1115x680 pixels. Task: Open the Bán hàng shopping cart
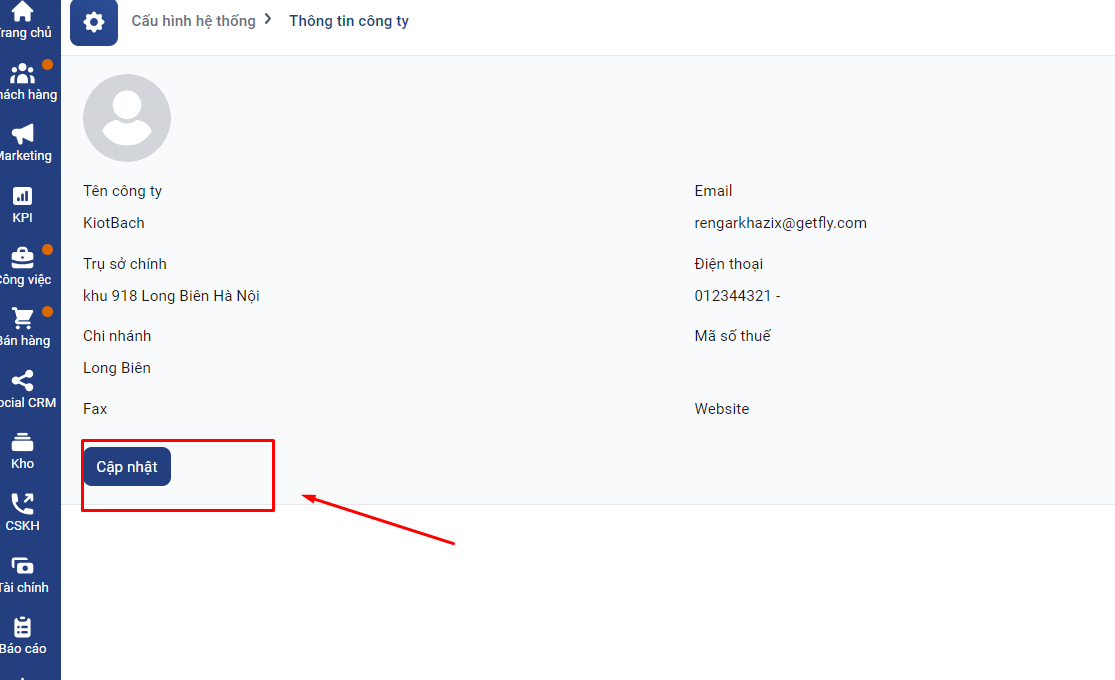22,319
